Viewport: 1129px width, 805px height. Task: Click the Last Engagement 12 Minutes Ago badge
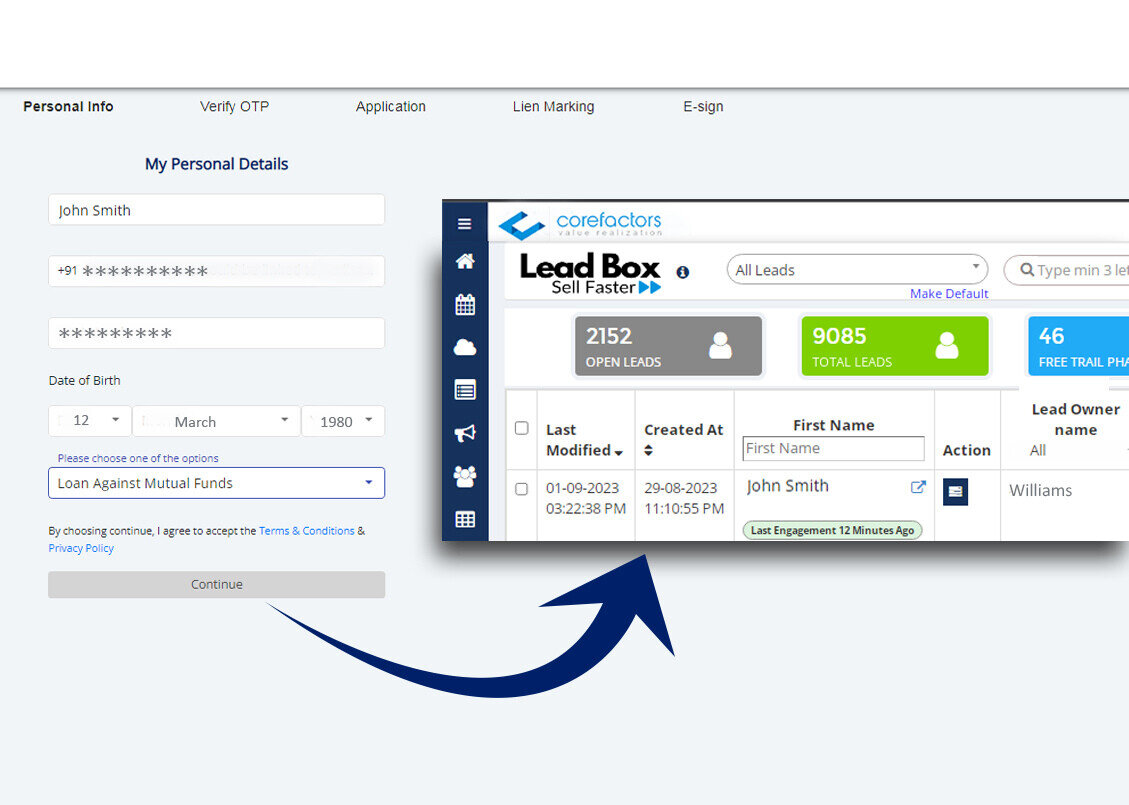[x=832, y=531]
